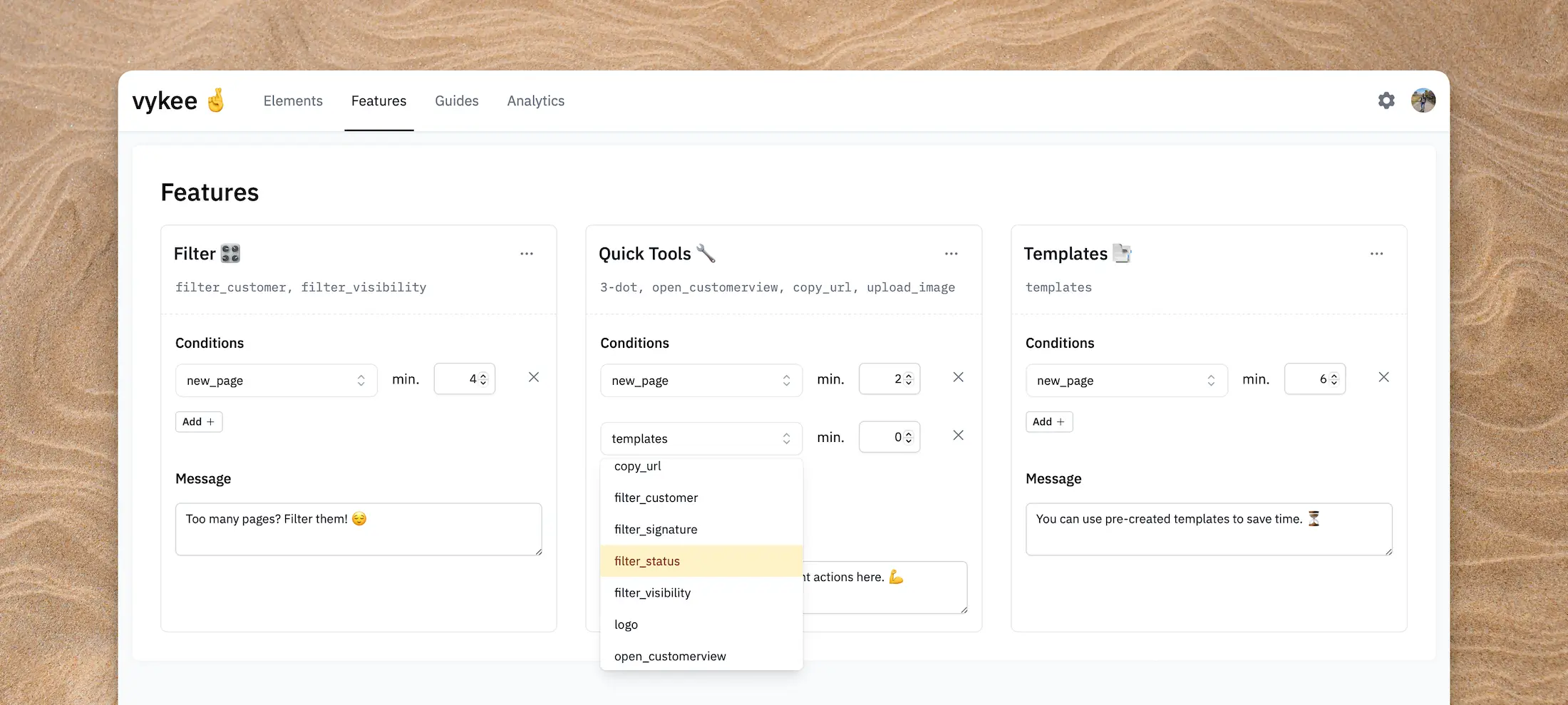Open the Quick Tools three-dot menu
Screen dimensions: 1568x705
(x=951, y=254)
